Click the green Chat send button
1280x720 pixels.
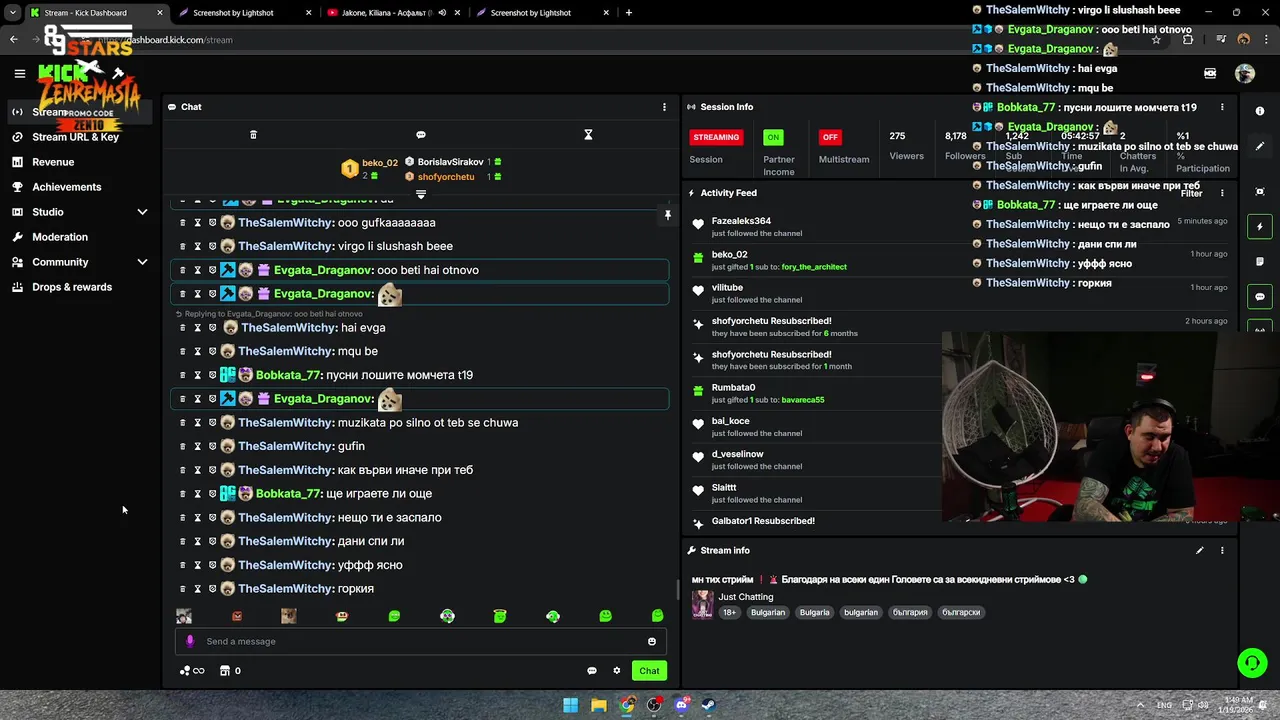coord(649,671)
